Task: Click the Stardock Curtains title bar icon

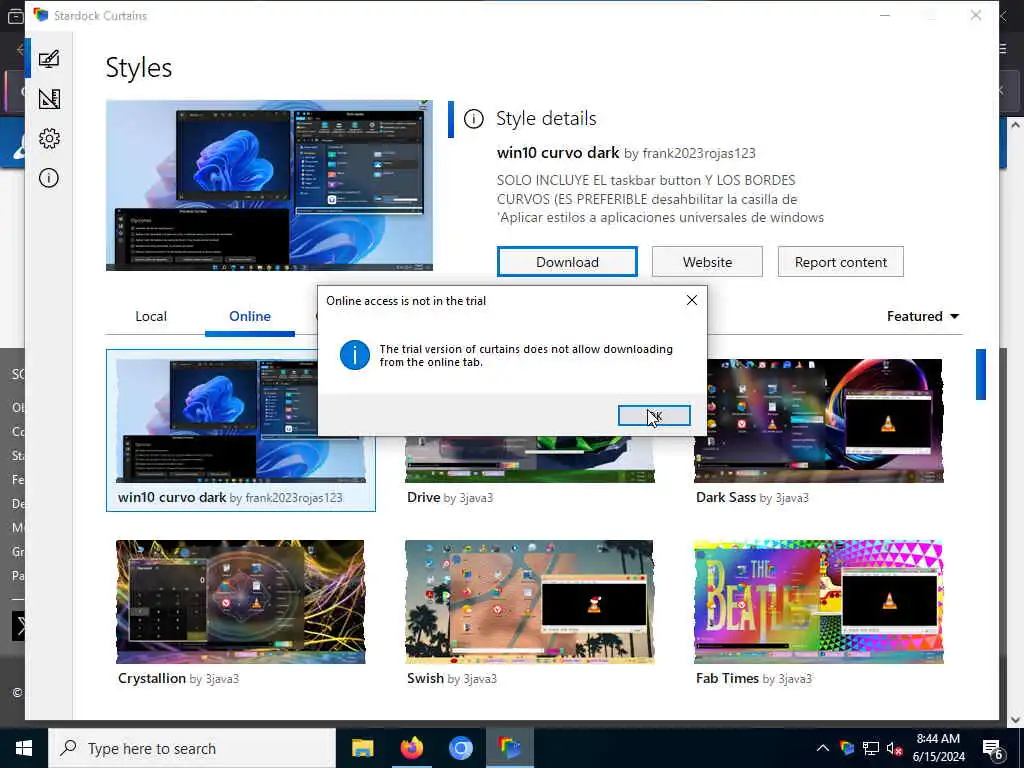Action: 41,15
